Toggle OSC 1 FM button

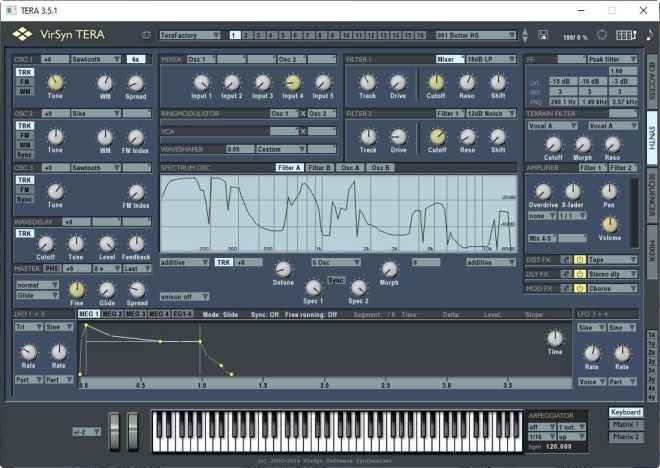24,82
